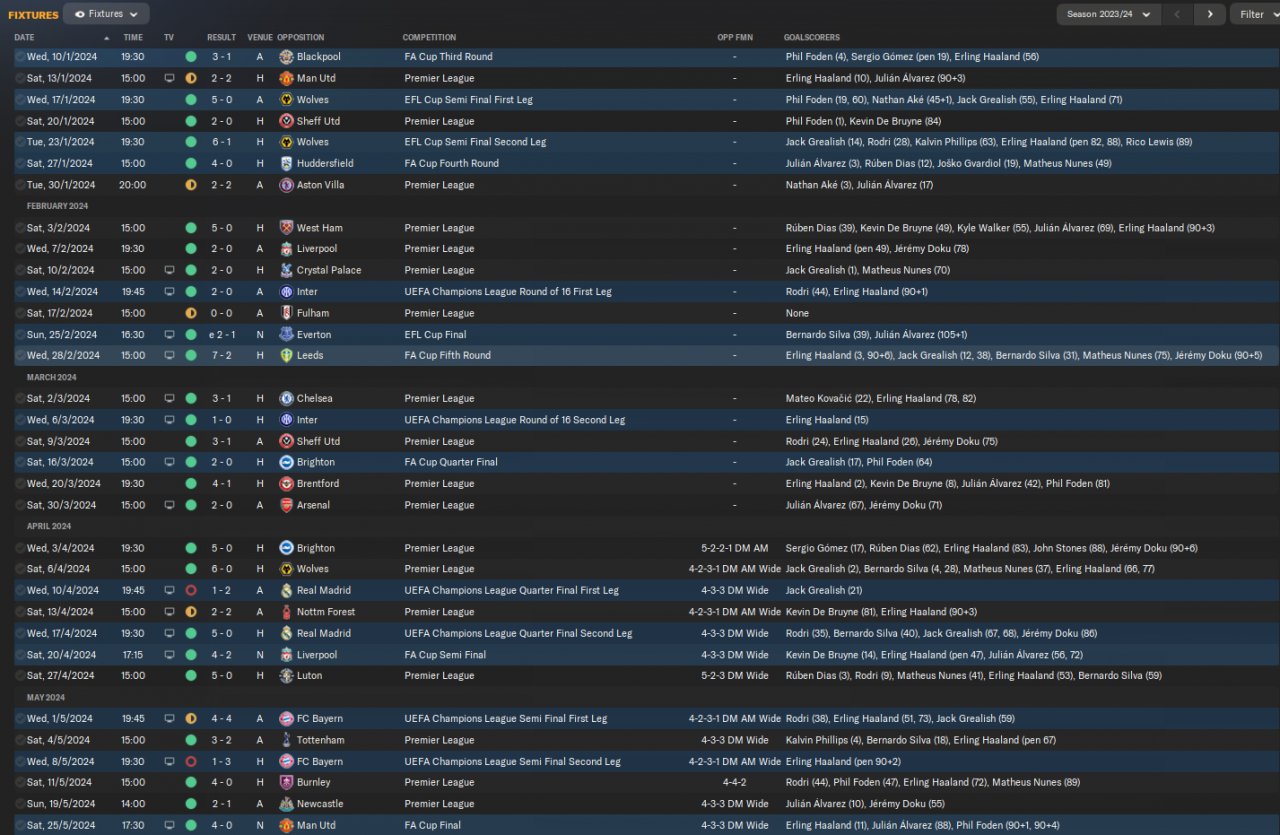Click the Burnley club badge
The width and height of the screenshot is (1280, 835).
tap(286, 783)
